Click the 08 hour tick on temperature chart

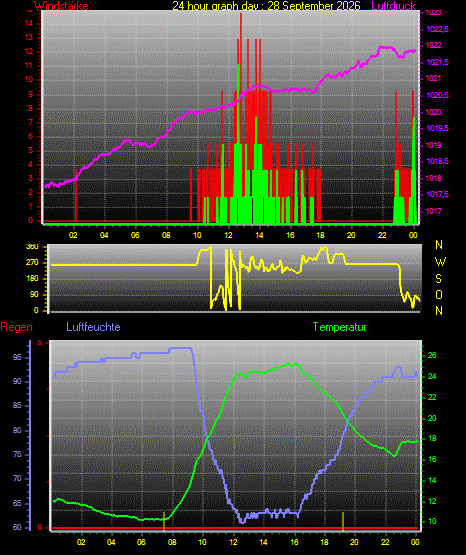pos(172,542)
